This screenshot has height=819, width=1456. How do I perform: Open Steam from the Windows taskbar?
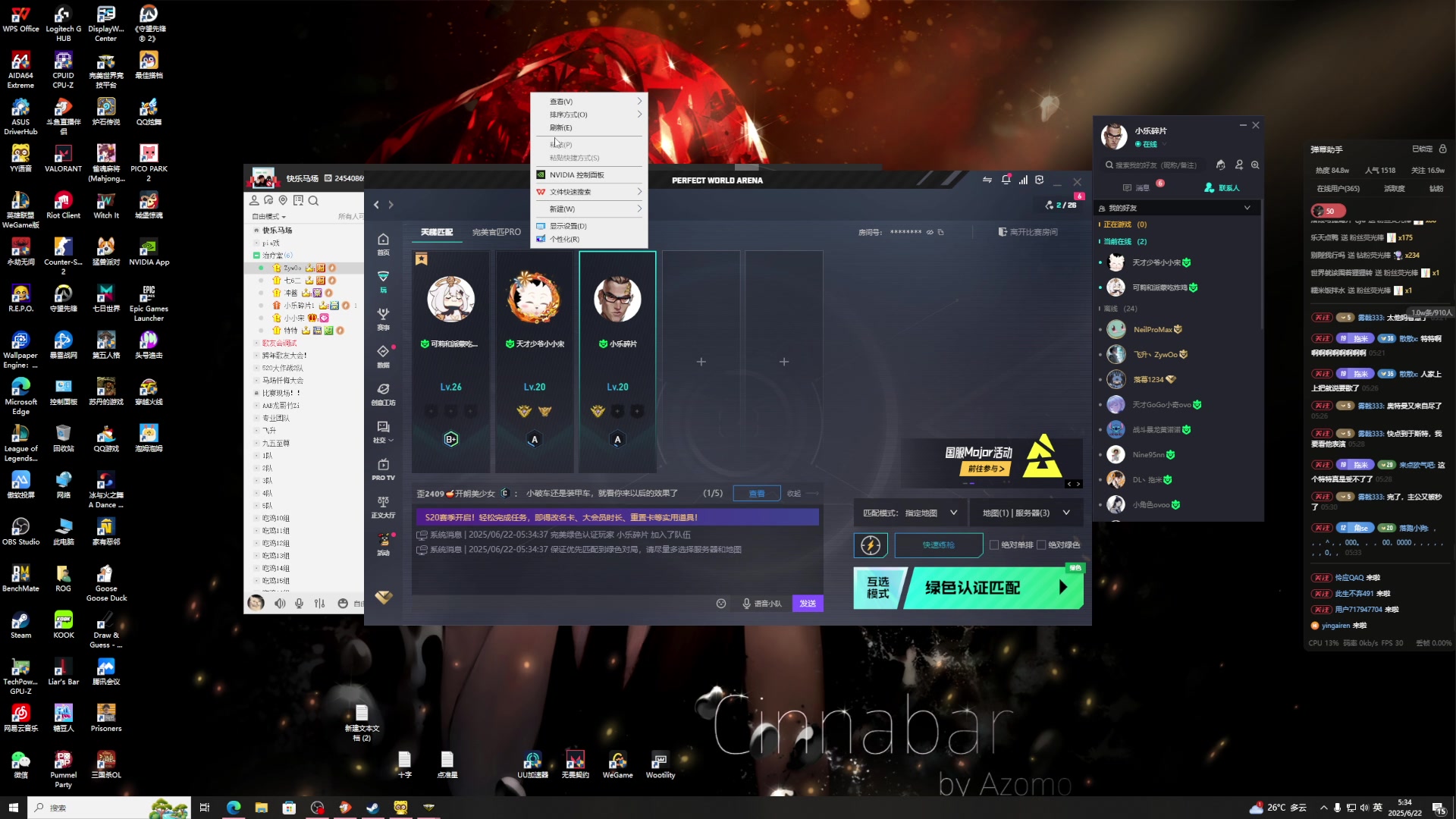(372, 808)
